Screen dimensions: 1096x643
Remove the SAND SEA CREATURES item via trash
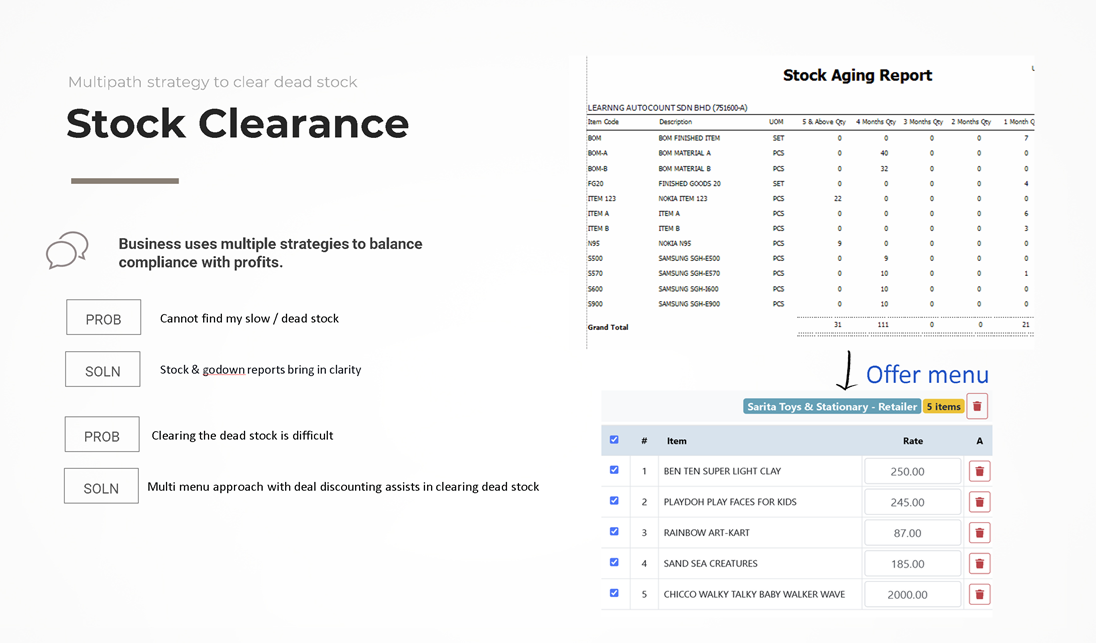[x=979, y=563]
